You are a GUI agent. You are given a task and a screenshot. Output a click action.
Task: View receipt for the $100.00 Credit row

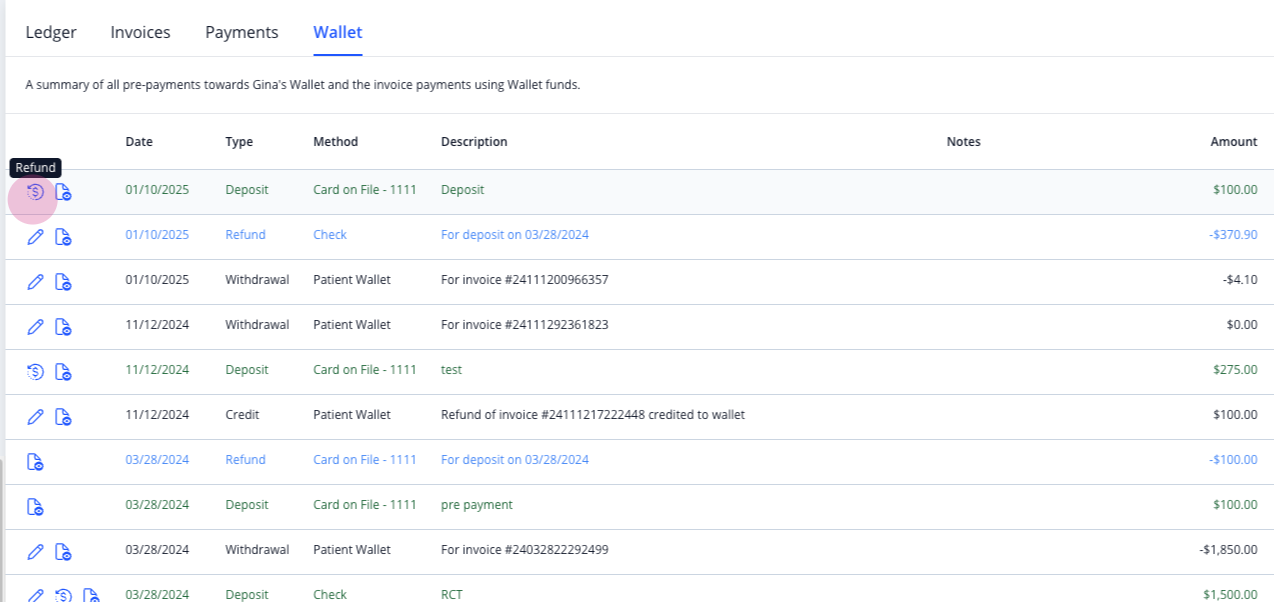(63, 417)
